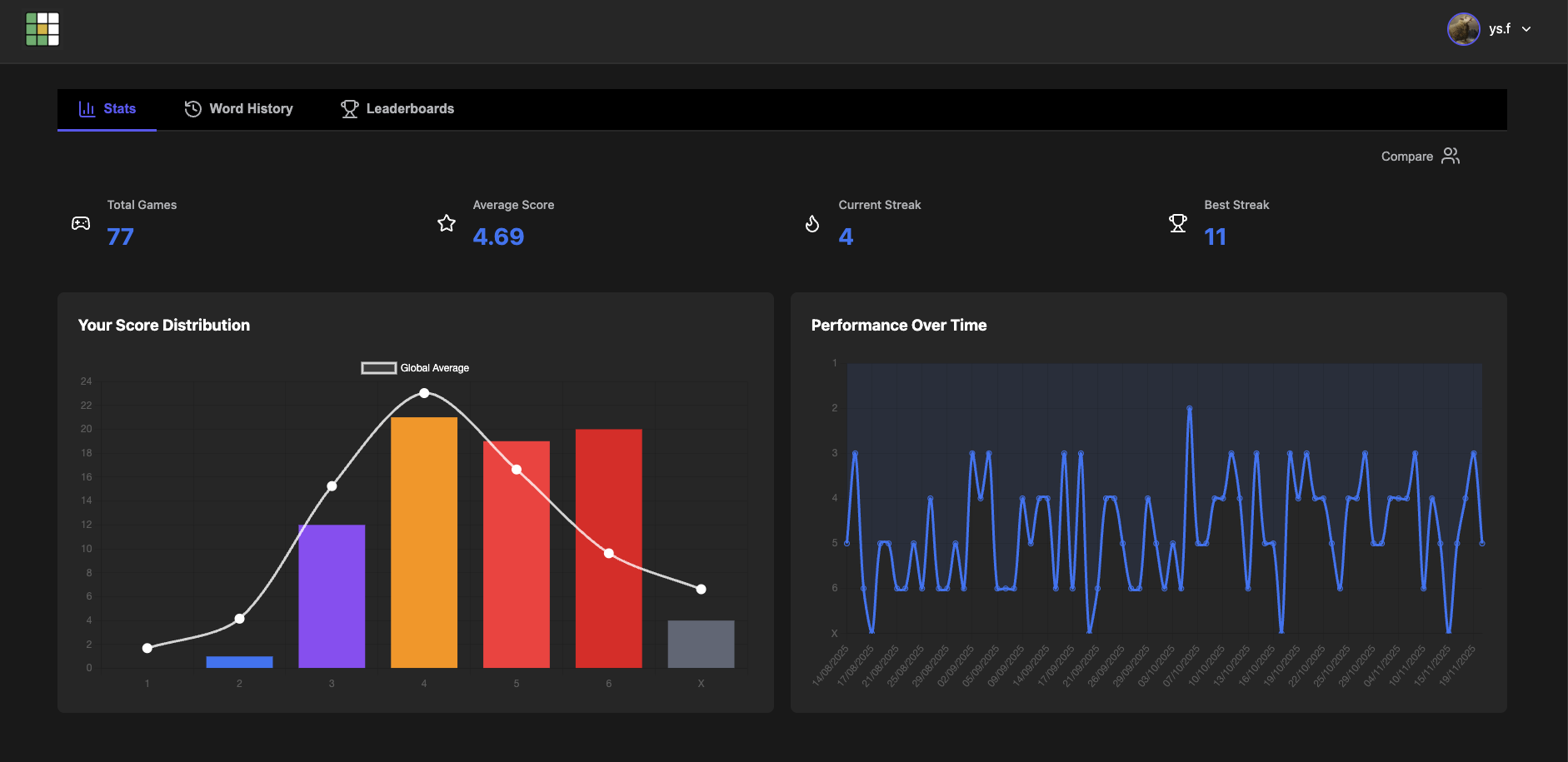The image size is (1568, 762).
Task: Click the people icon next to Compare
Action: coord(1450,156)
